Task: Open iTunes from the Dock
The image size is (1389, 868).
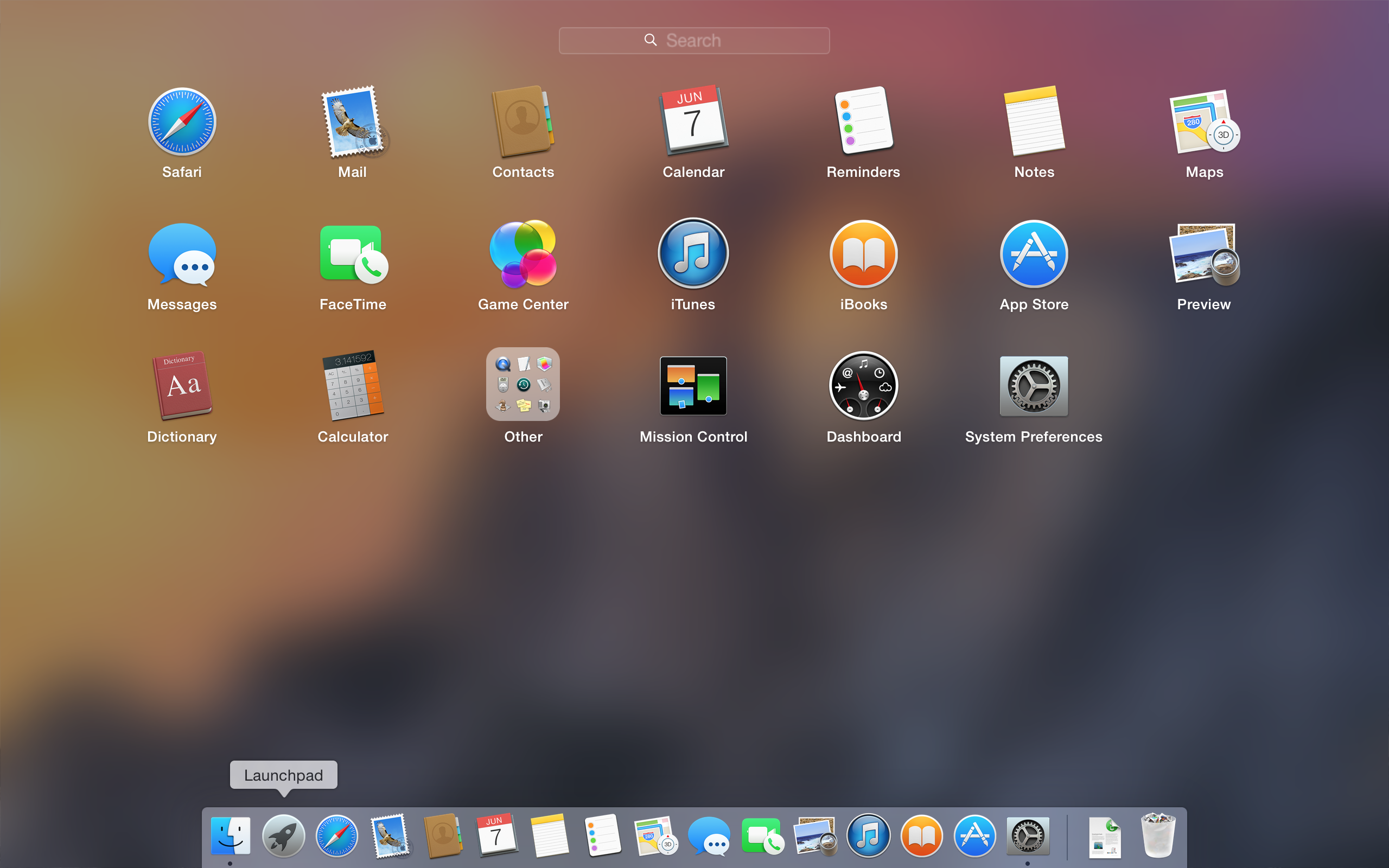Action: [x=869, y=835]
